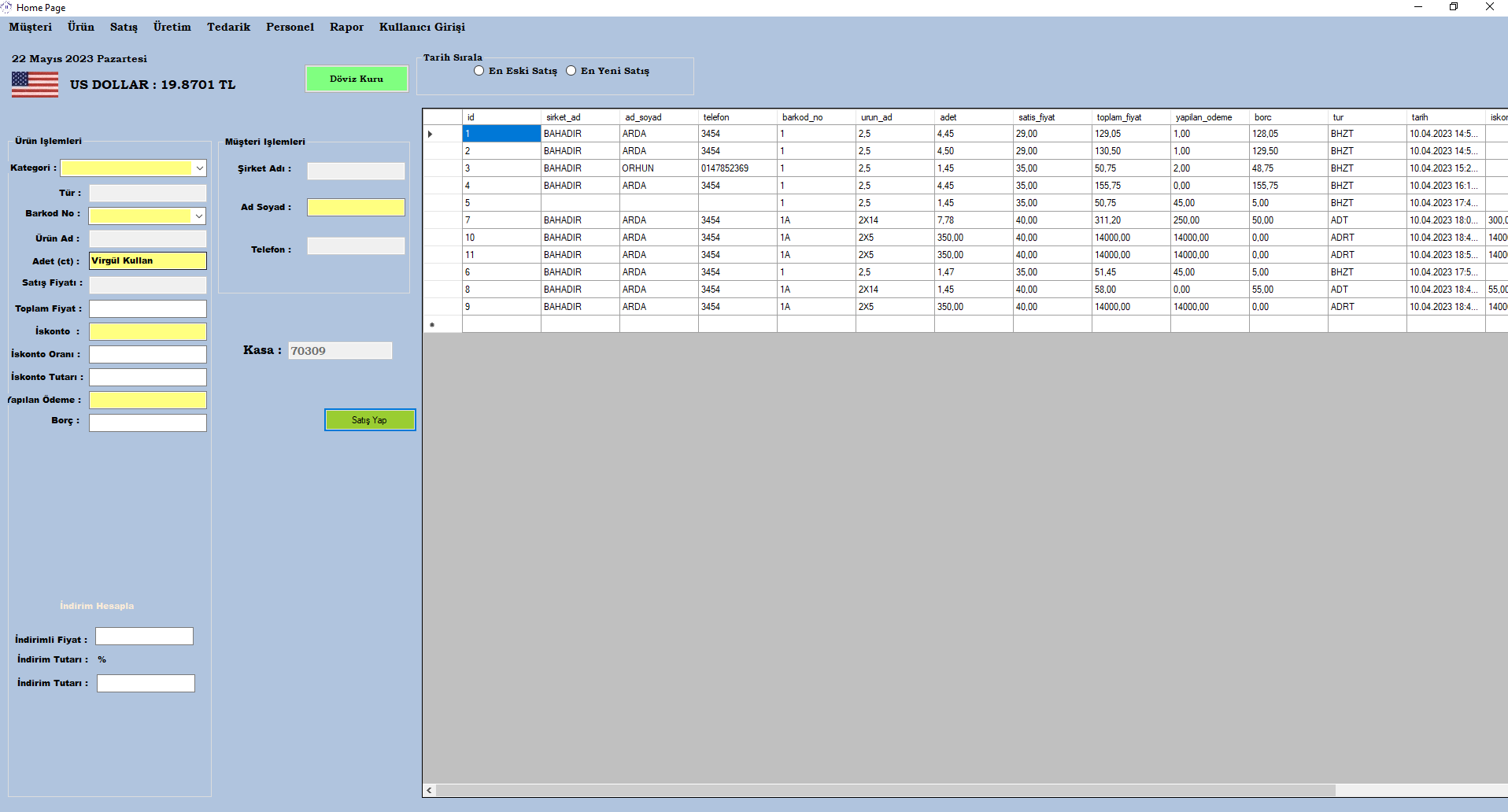Image resolution: width=1508 pixels, height=812 pixels.
Task: Open the Kullanıcı Girişi menu
Action: tap(422, 27)
